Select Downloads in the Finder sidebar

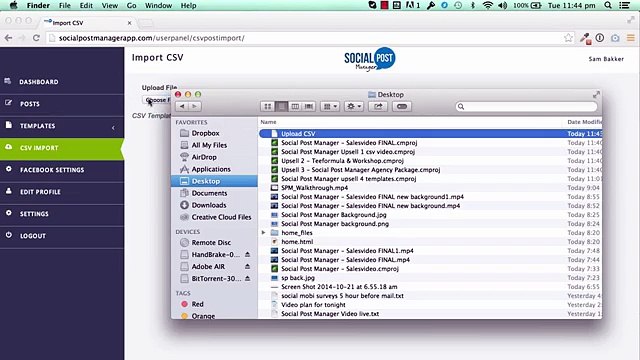pos(209,205)
